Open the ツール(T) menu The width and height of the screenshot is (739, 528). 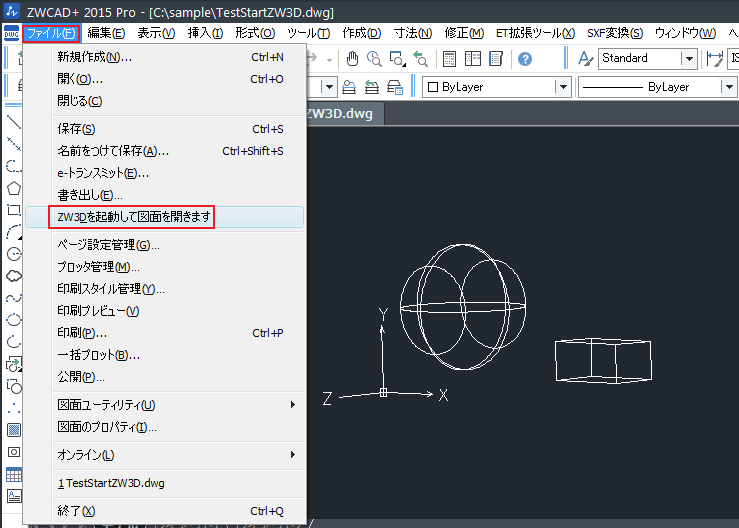(308, 33)
